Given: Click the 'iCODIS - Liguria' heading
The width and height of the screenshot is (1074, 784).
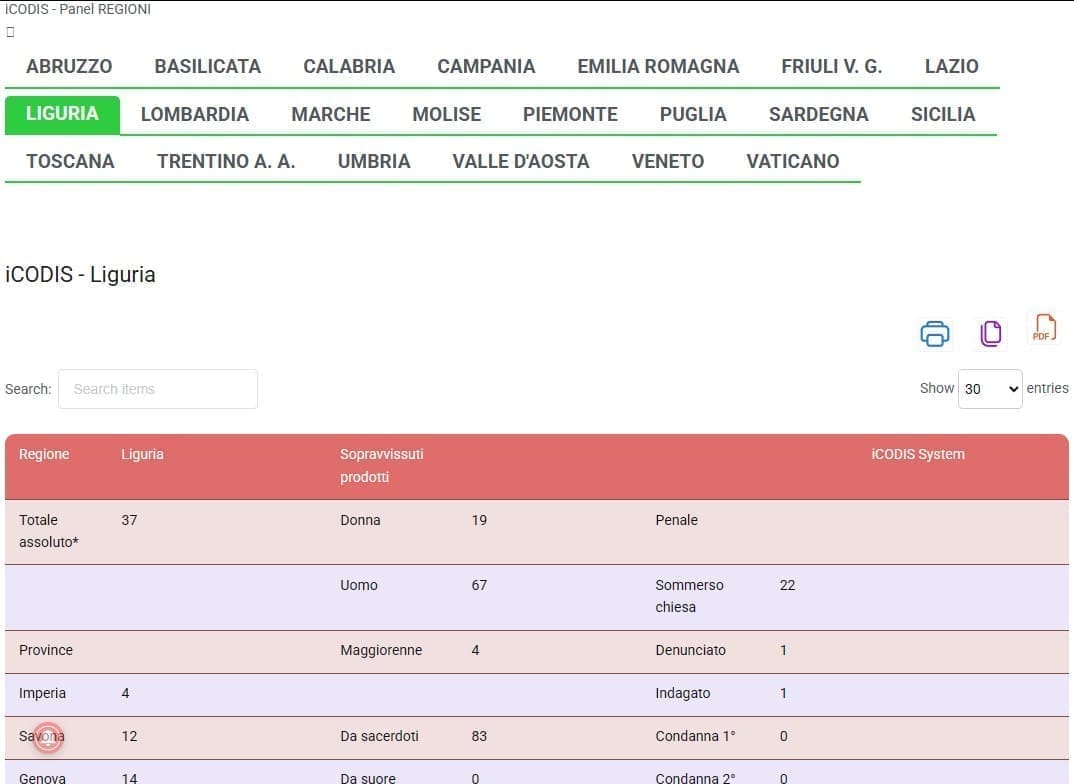Looking at the screenshot, I should click(x=80, y=275).
